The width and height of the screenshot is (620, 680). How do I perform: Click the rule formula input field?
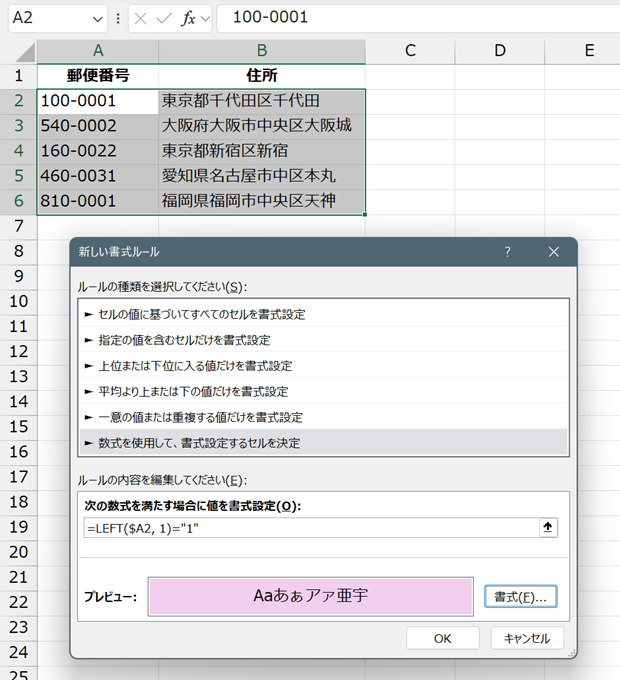point(311,528)
